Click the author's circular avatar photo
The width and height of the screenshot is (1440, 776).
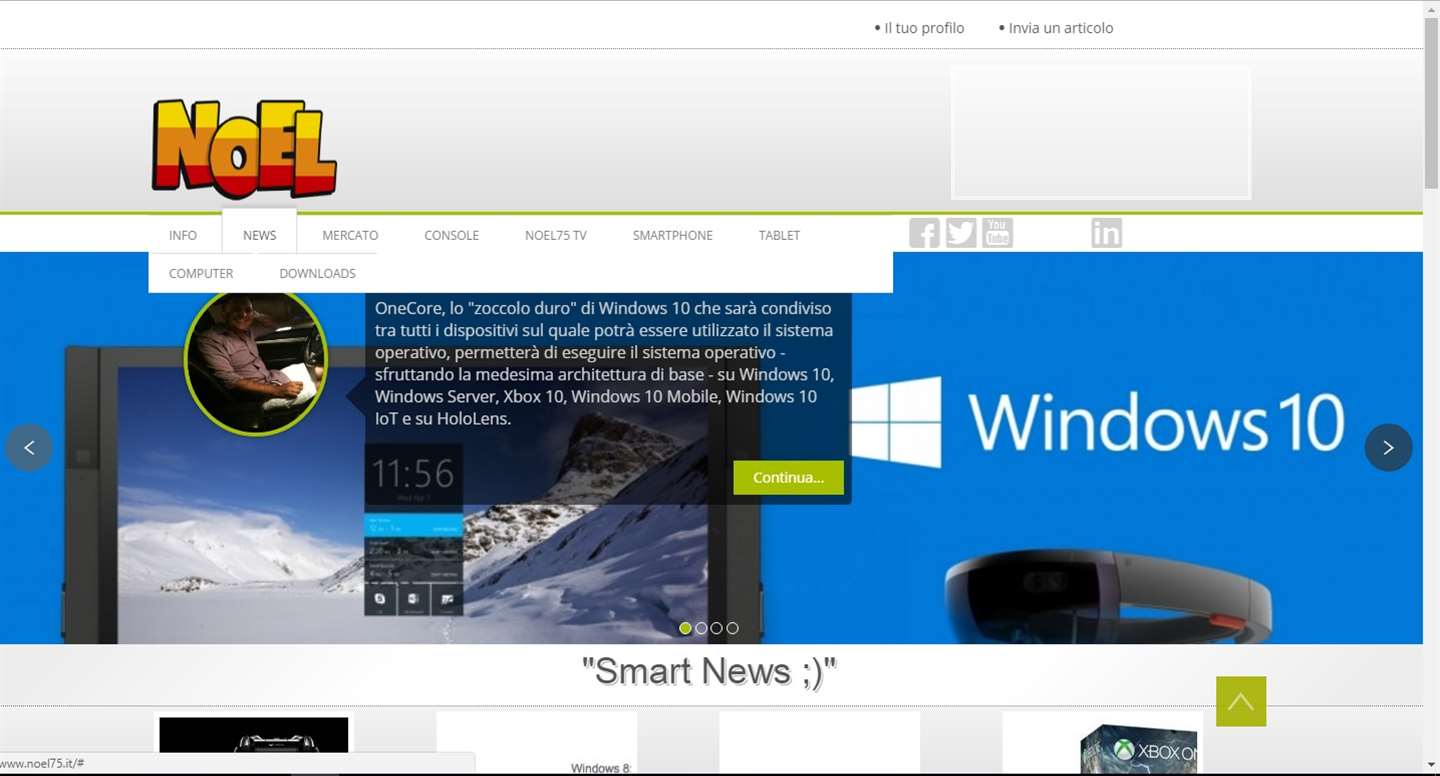(256, 363)
